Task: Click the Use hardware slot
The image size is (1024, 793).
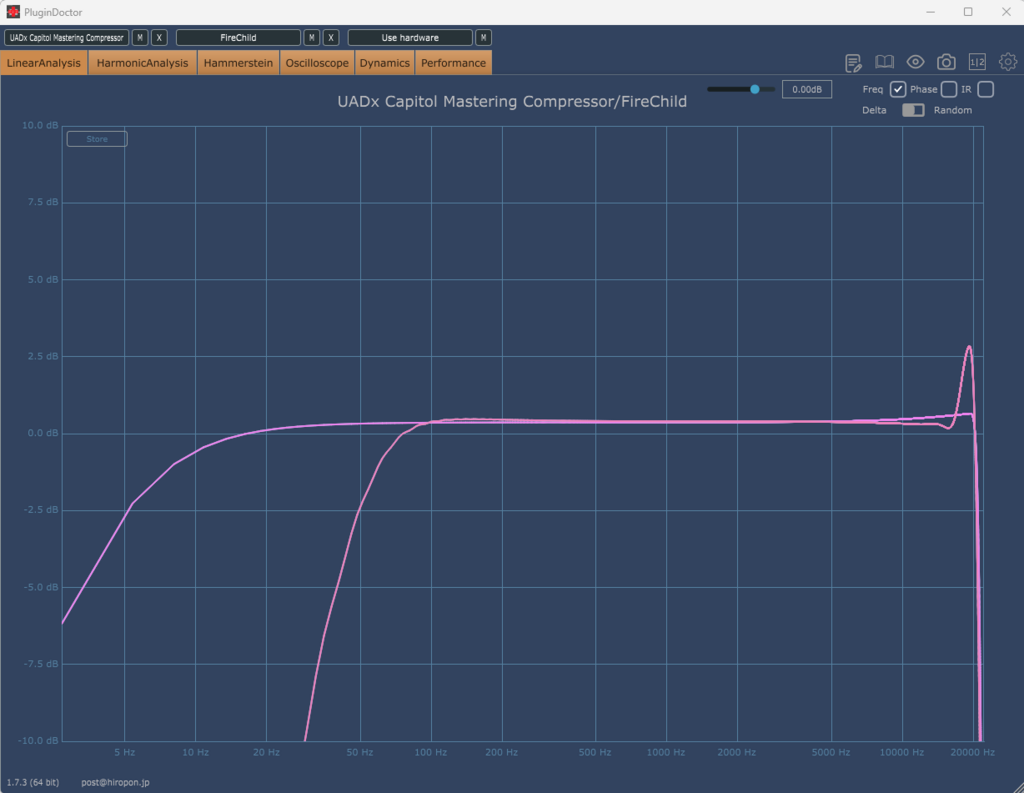Action: (x=410, y=38)
